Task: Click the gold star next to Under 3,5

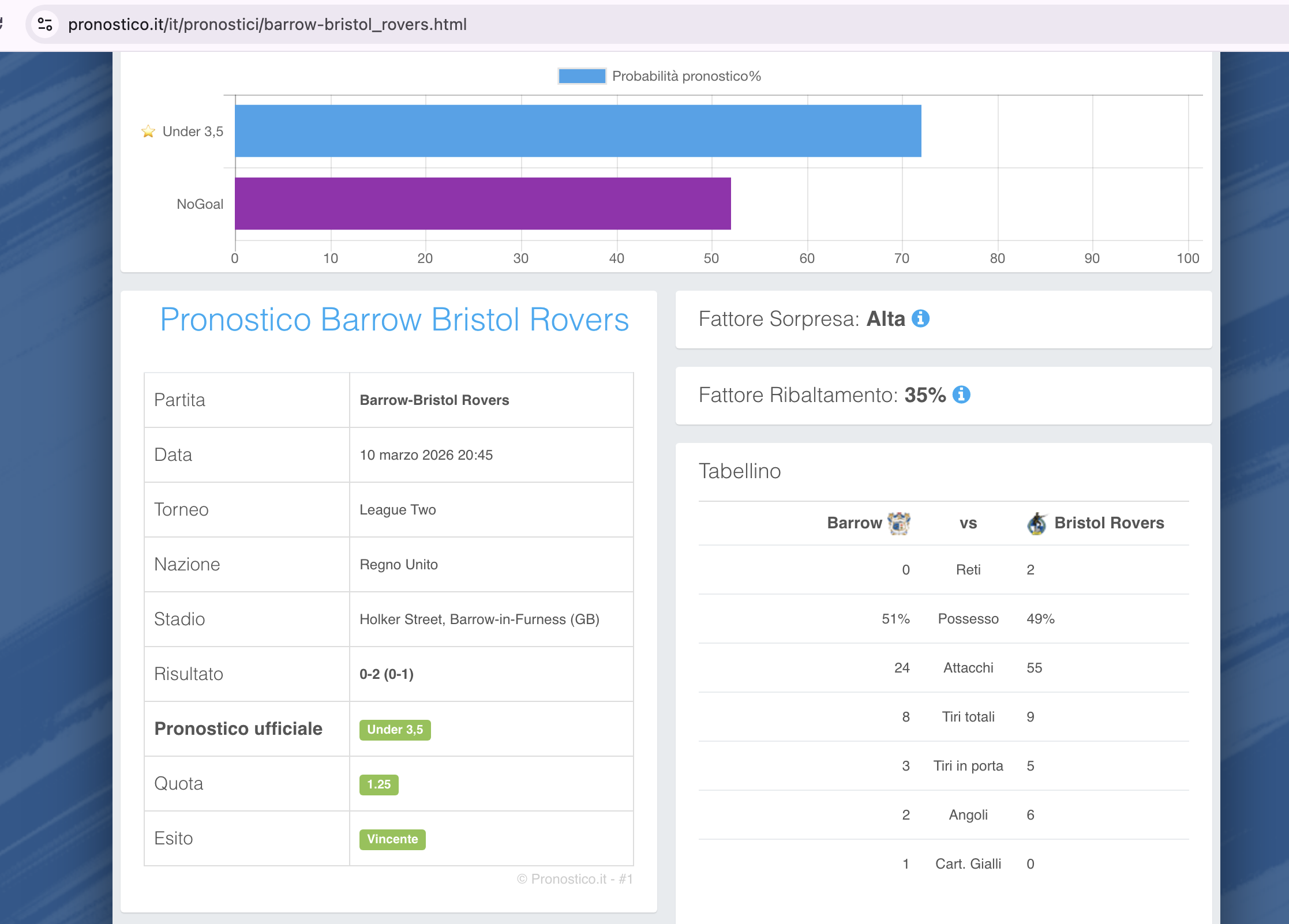Action: (x=148, y=132)
